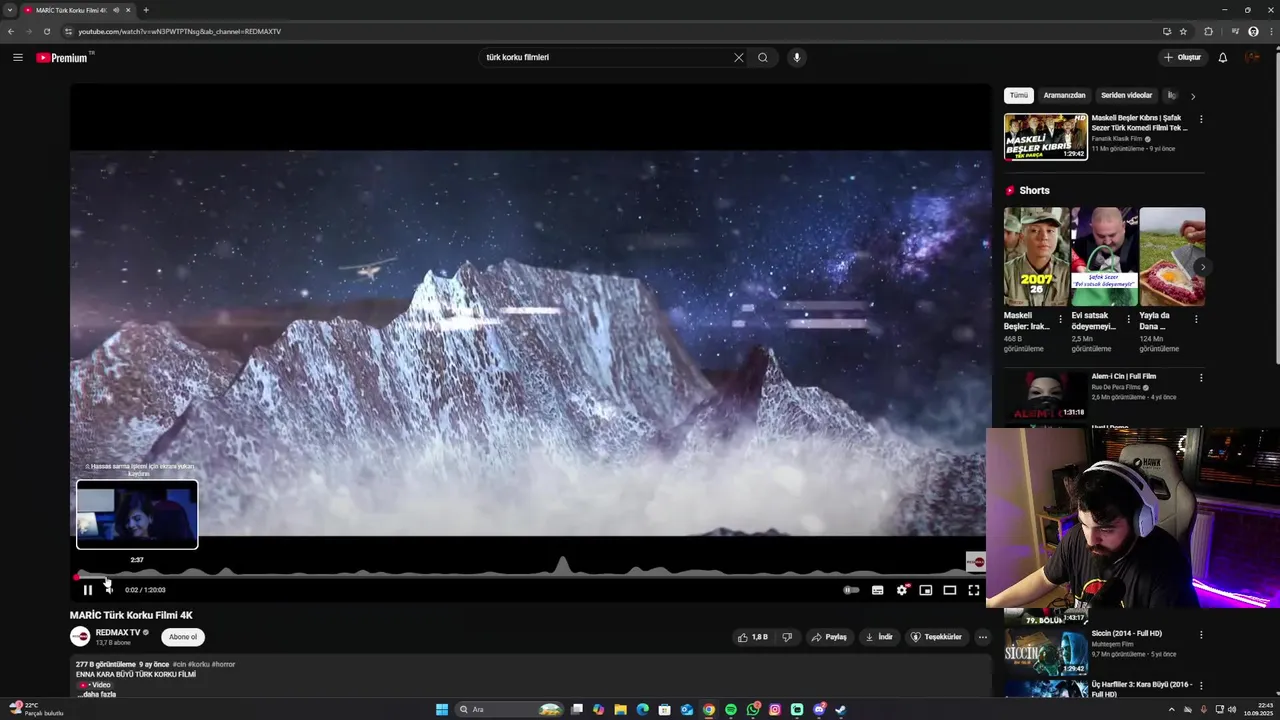Click the YouTube search input field

tap(605, 57)
